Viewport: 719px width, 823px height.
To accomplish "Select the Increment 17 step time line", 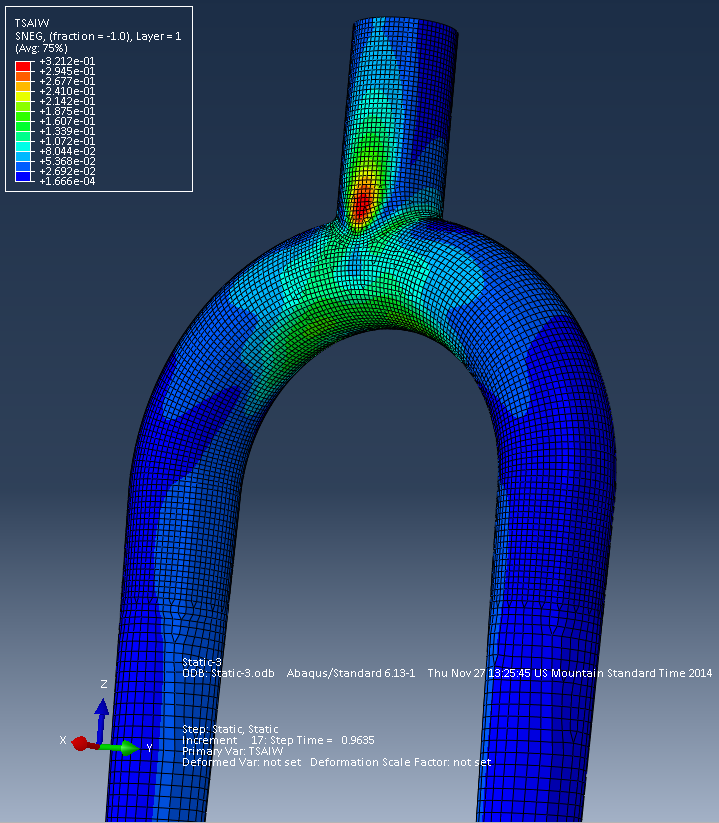I will click(x=278, y=740).
